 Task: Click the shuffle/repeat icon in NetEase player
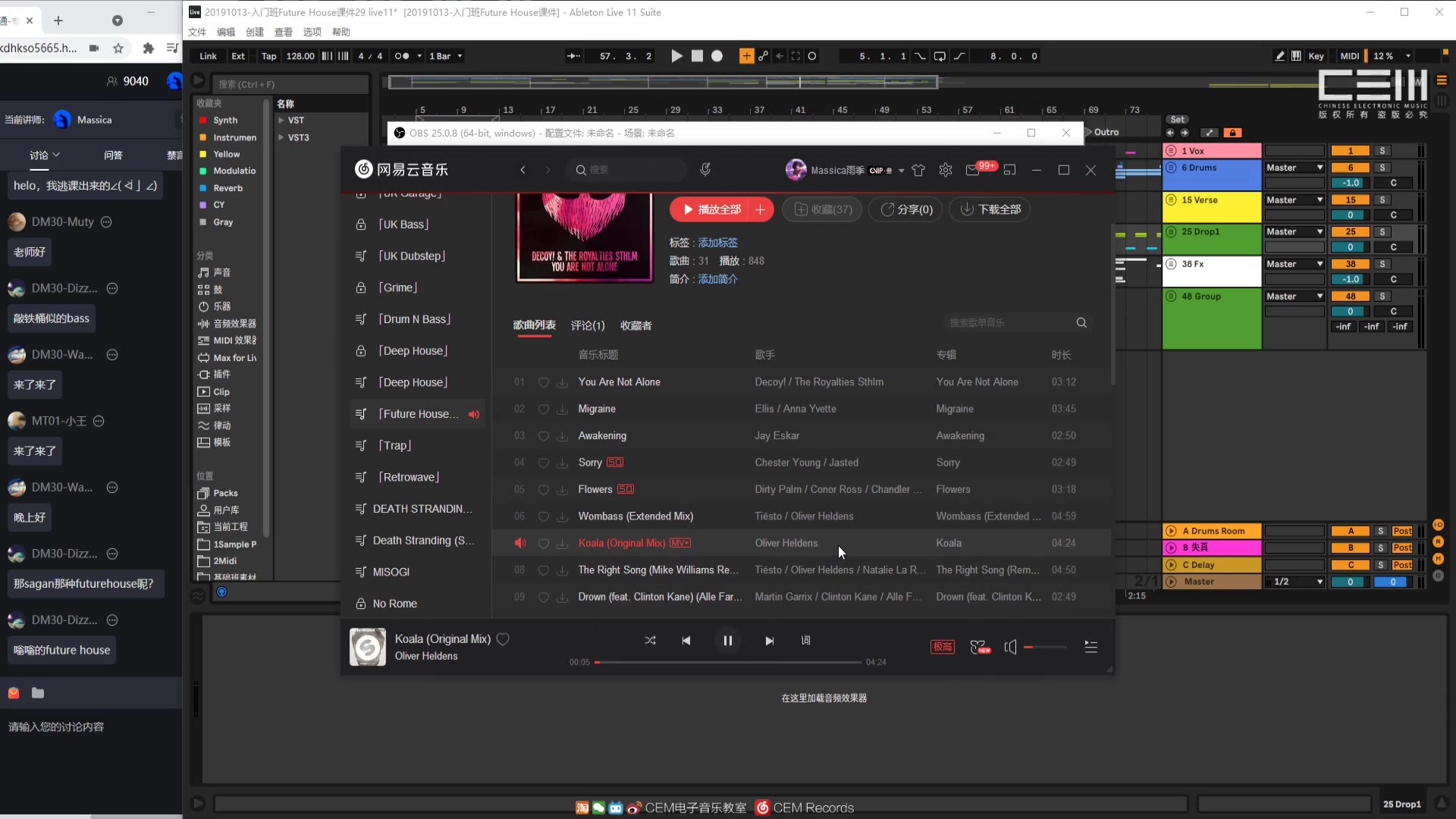click(651, 641)
